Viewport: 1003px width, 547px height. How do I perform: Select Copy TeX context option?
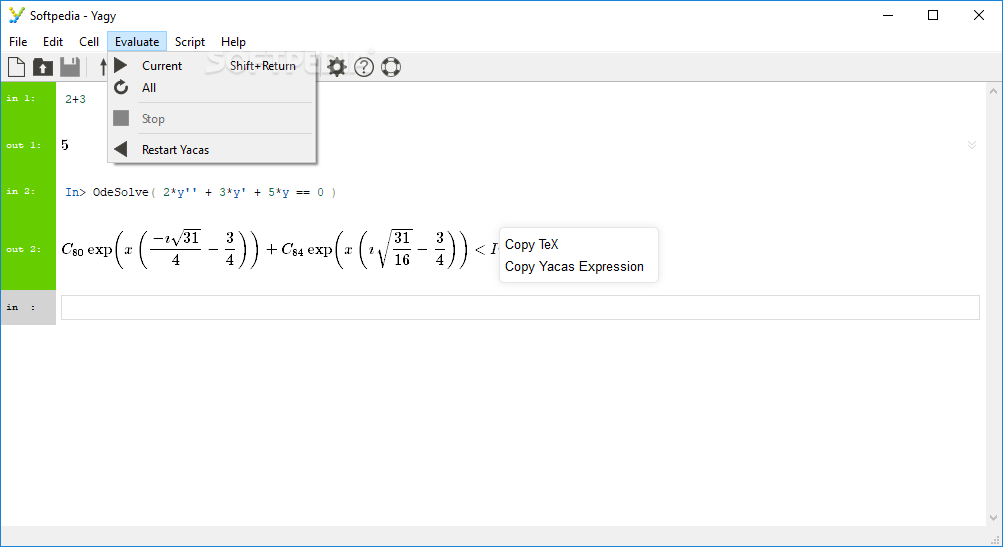click(532, 244)
